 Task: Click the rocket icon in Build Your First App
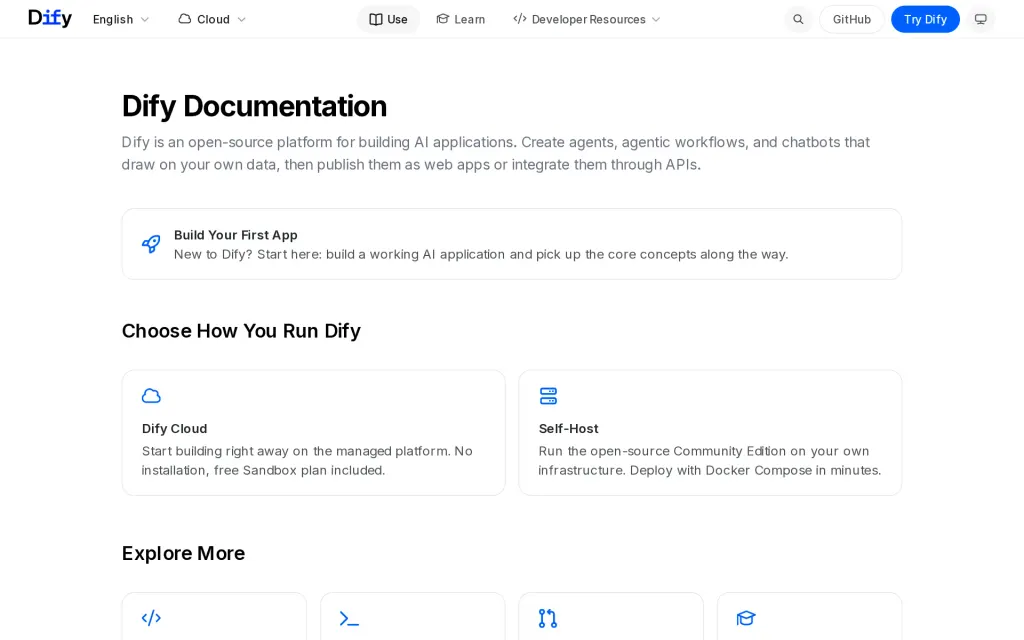[x=151, y=244]
